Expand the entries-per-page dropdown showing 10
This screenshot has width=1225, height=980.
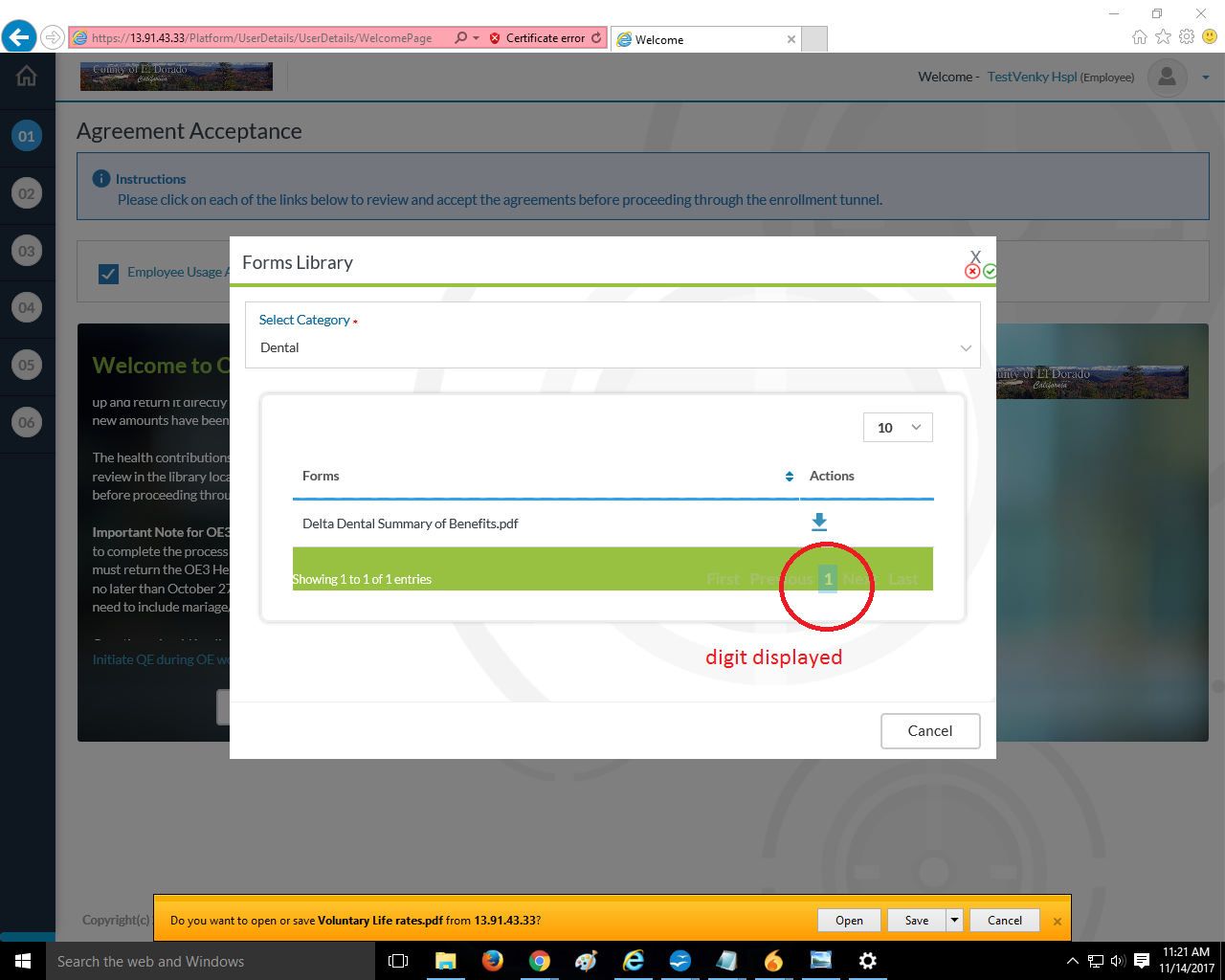click(x=898, y=428)
